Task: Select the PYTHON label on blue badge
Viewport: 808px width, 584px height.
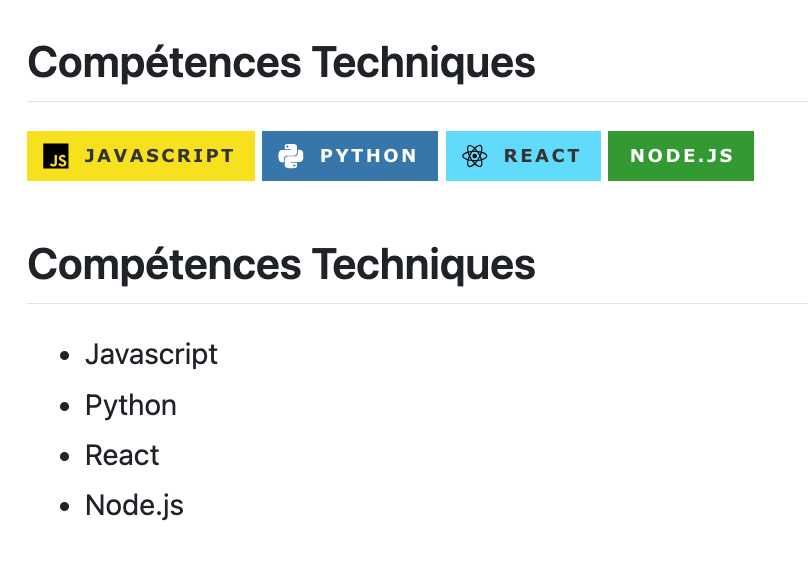Action: (368, 156)
